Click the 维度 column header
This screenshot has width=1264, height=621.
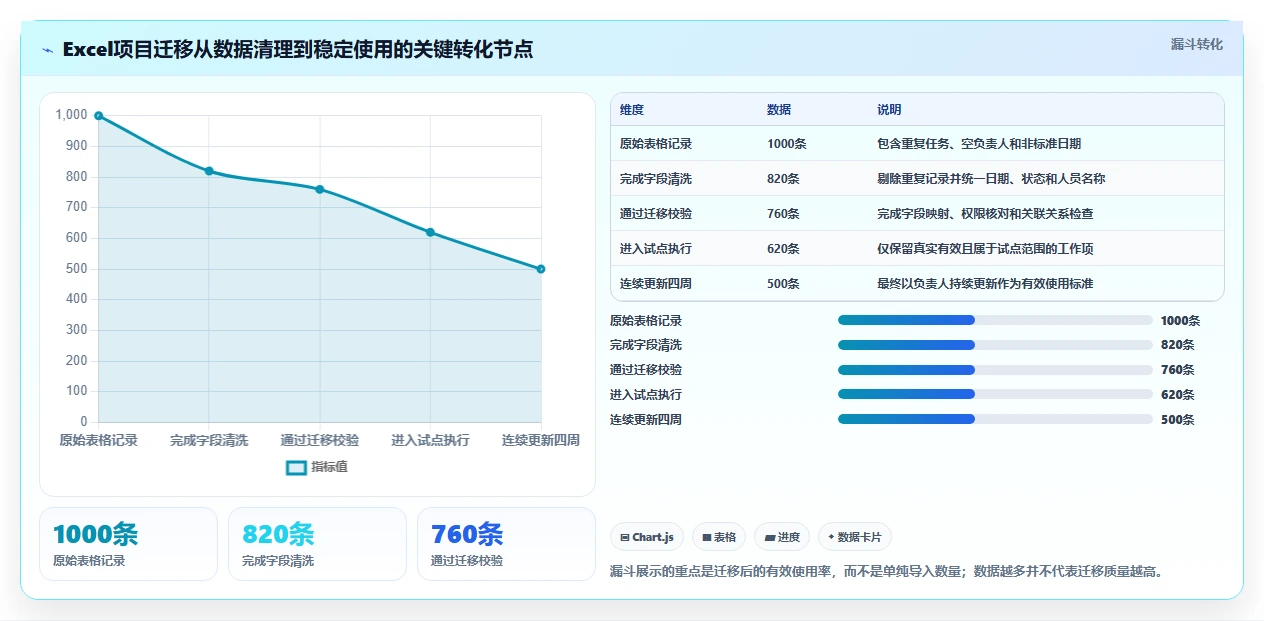(x=632, y=110)
